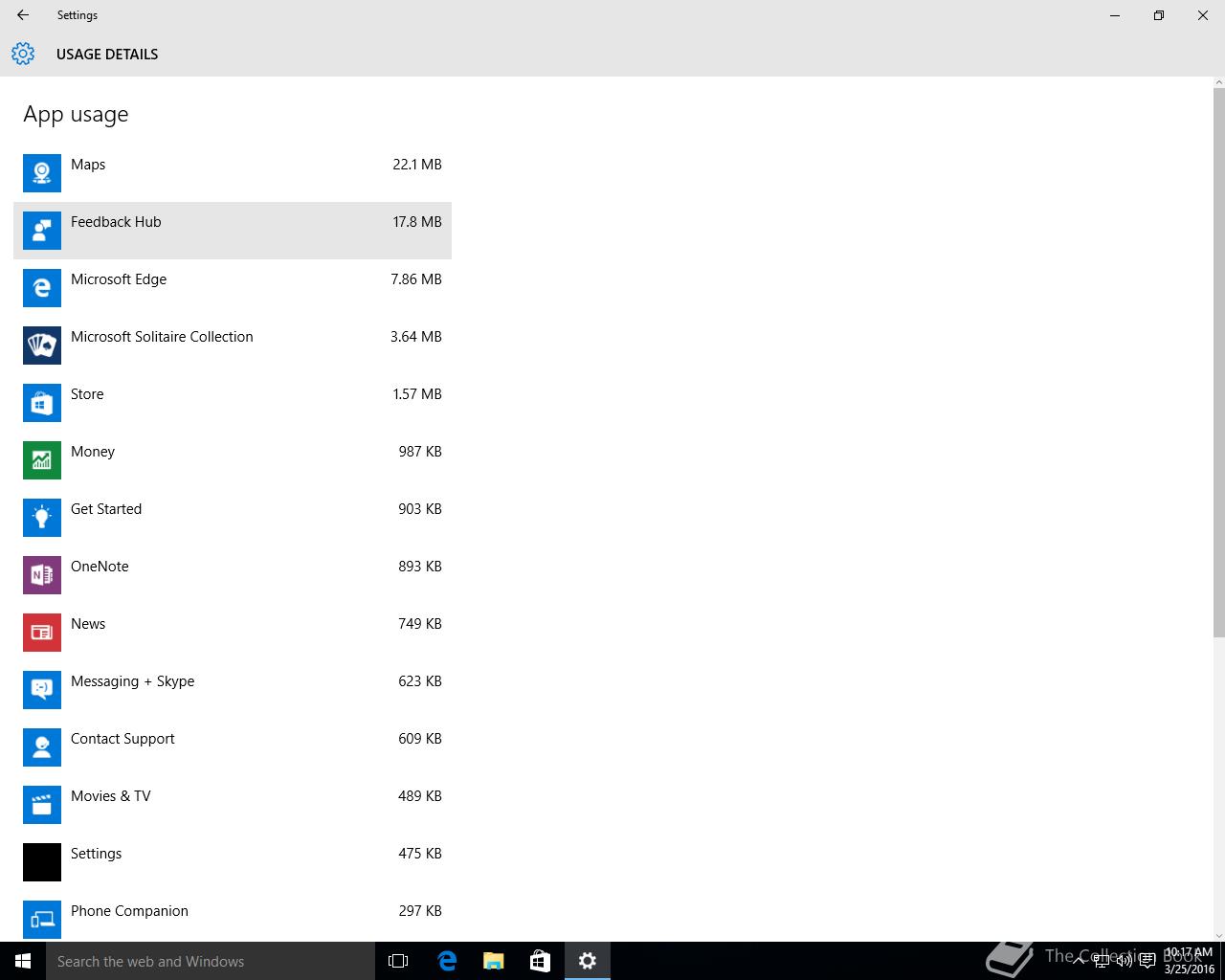Click the 7.86 MB usage value
1225x980 pixels.
point(416,279)
